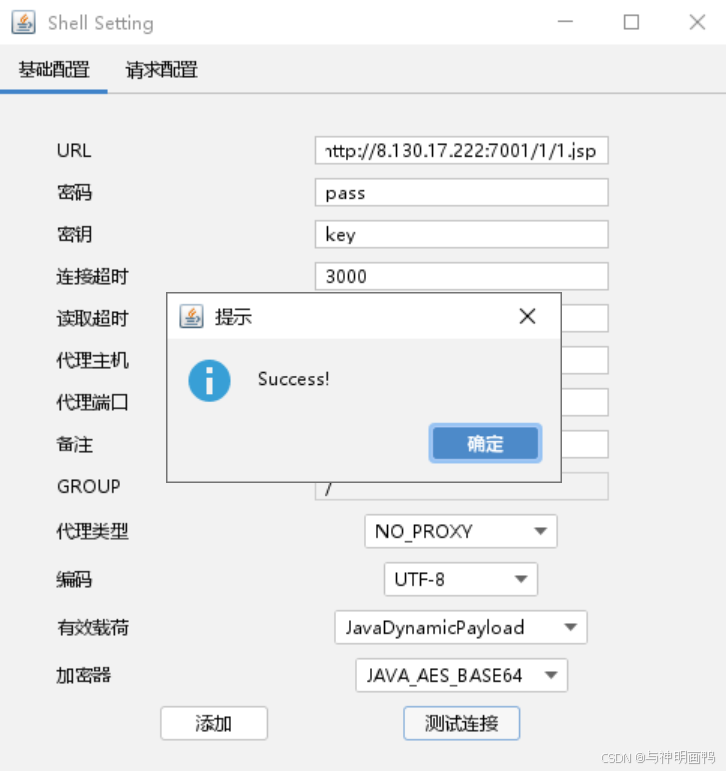Click the 密钥 label
726x771 pixels.
(x=74, y=235)
